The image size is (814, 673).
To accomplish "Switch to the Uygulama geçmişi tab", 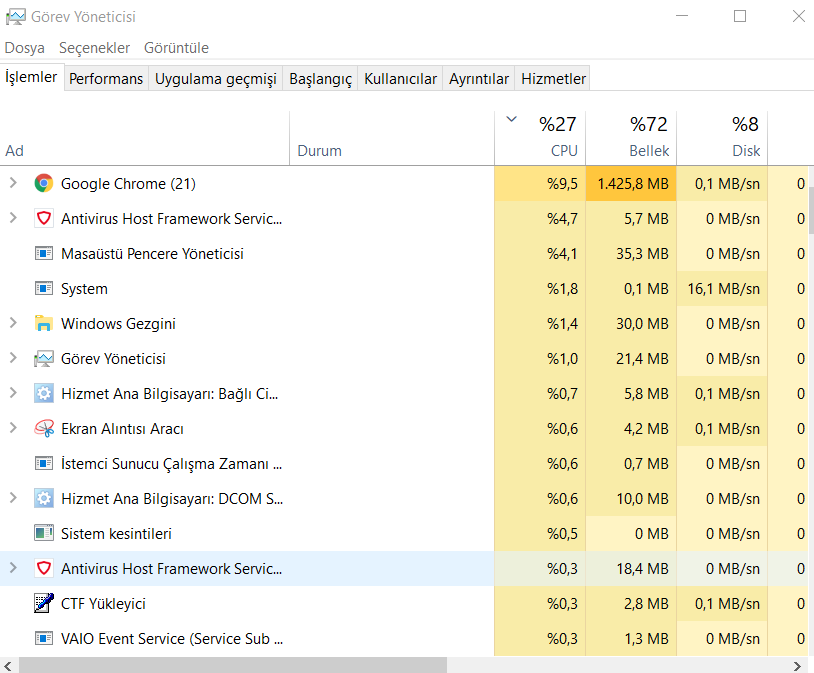I will (x=215, y=78).
